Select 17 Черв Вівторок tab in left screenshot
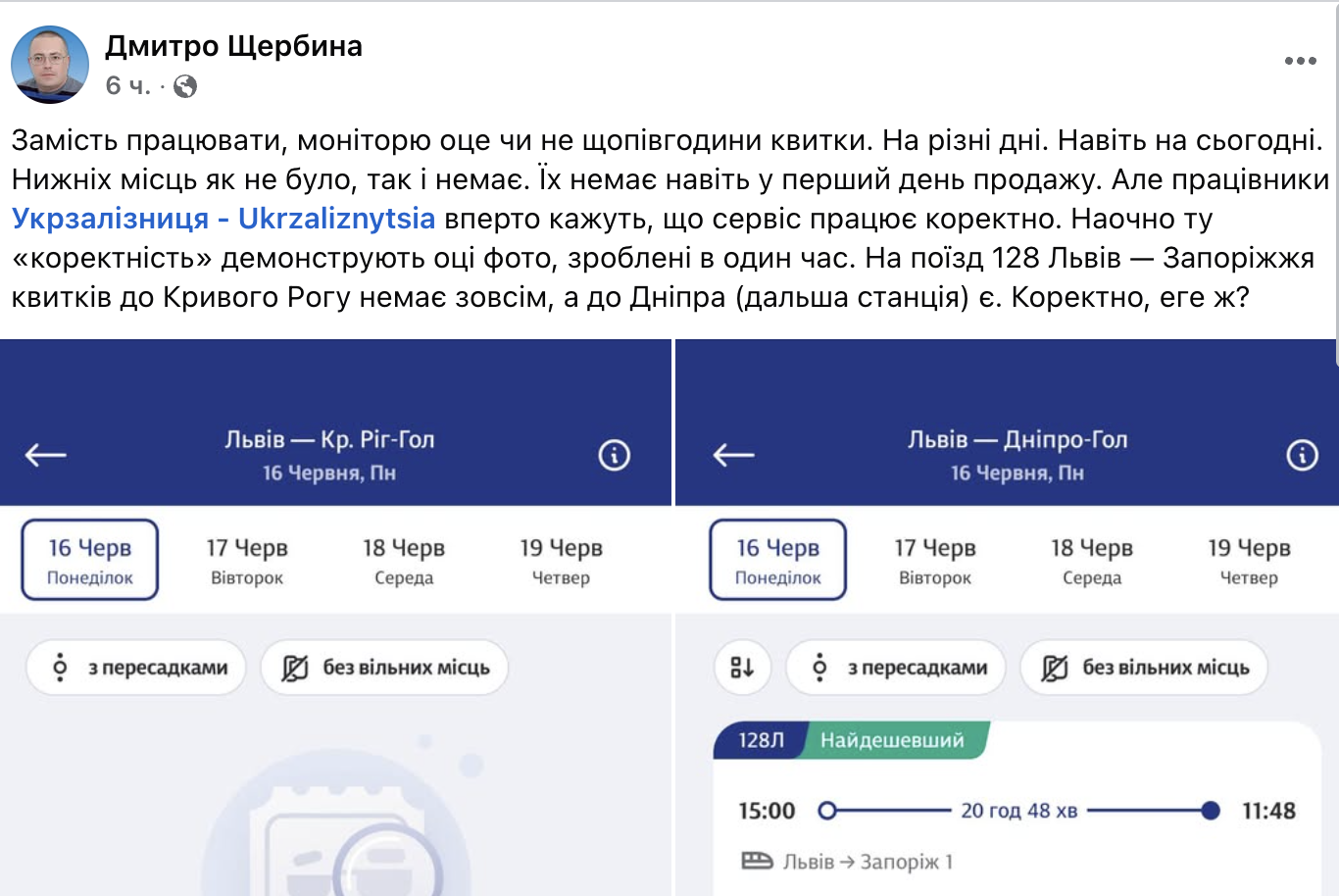The width and height of the screenshot is (1339, 896). [247, 560]
